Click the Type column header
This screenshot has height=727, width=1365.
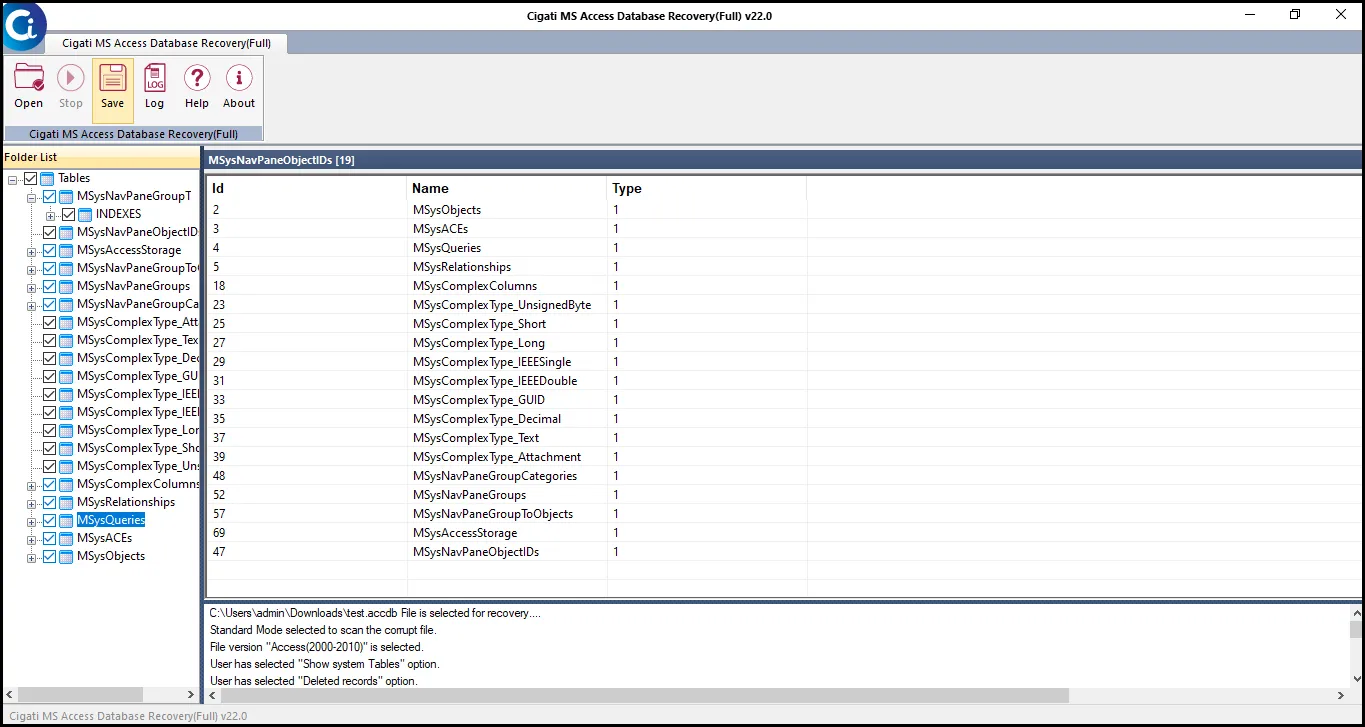[x=707, y=188]
